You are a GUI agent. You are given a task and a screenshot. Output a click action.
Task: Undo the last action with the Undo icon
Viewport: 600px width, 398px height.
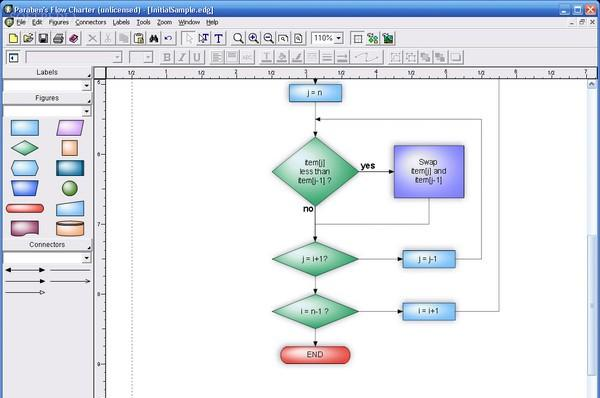pyautogui.click(x=168, y=38)
